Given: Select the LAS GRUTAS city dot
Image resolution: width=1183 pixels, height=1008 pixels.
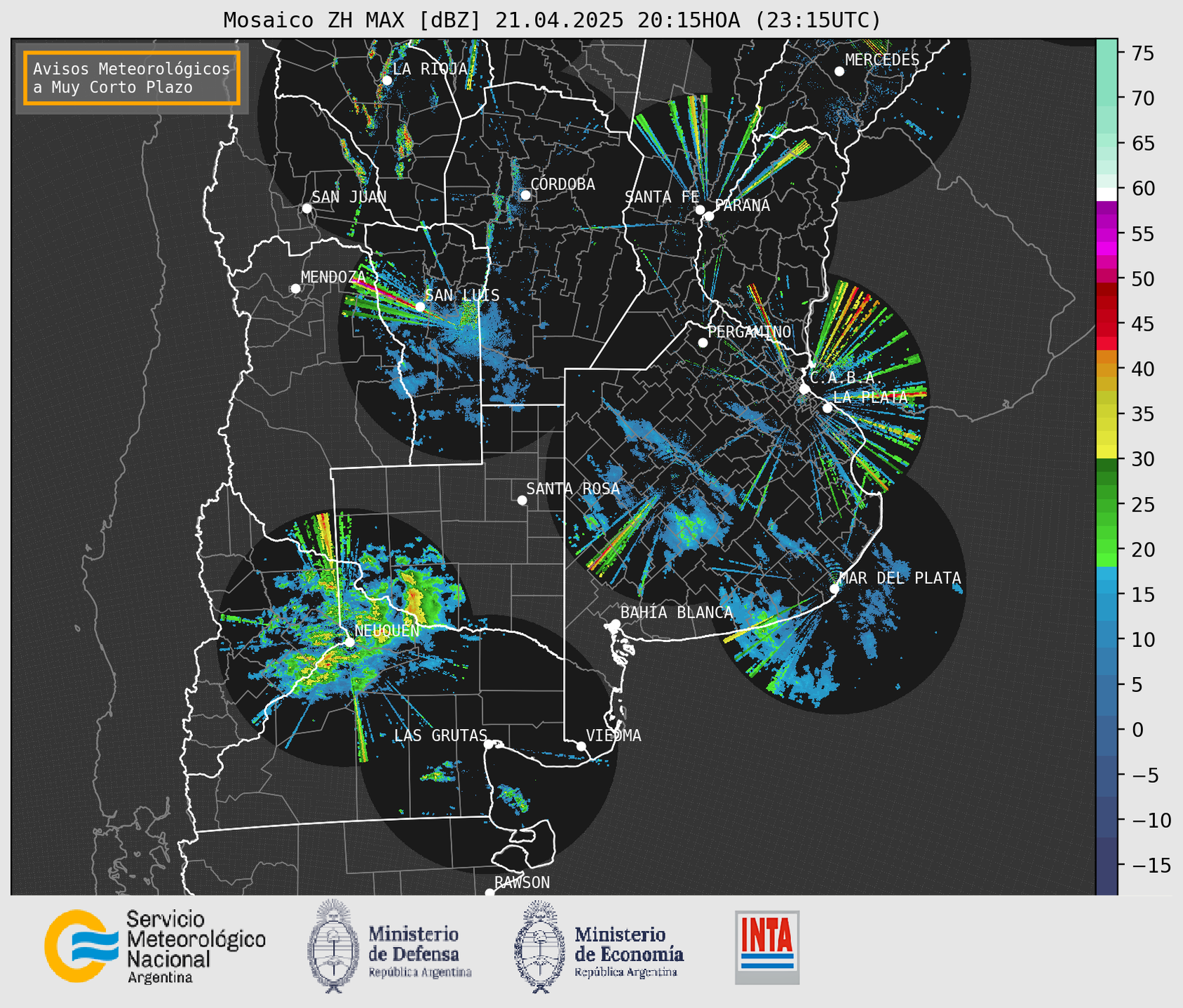Looking at the screenshot, I should coord(489,744).
